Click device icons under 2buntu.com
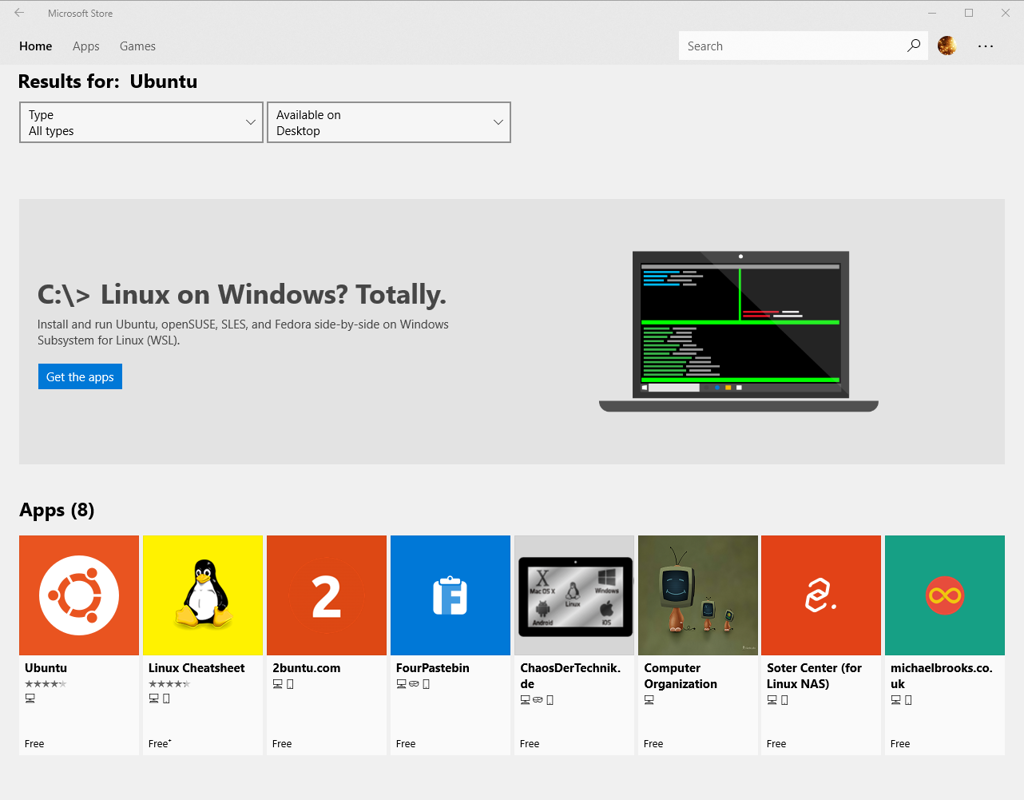The height and width of the screenshot is (800, 1024). pos(283,684)
